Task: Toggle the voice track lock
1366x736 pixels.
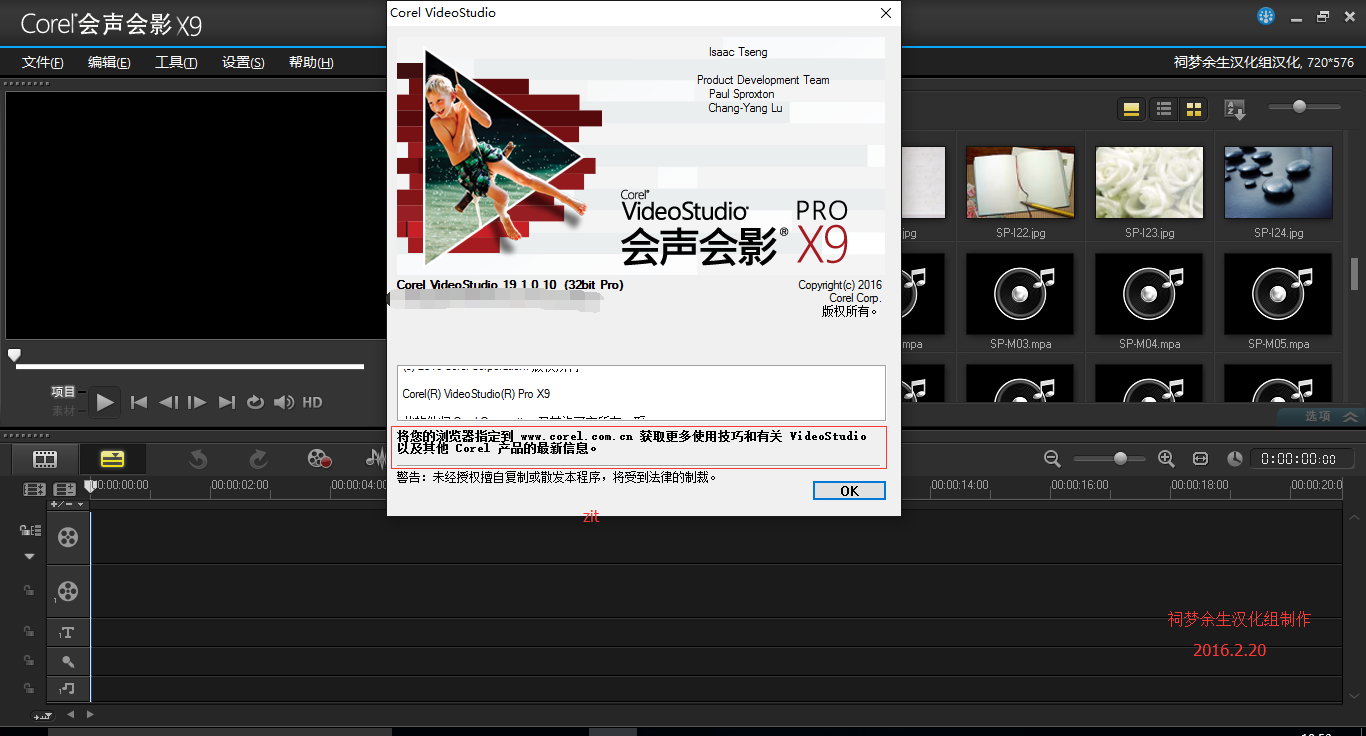Action: pyautogui.click(x=29, y=661)
